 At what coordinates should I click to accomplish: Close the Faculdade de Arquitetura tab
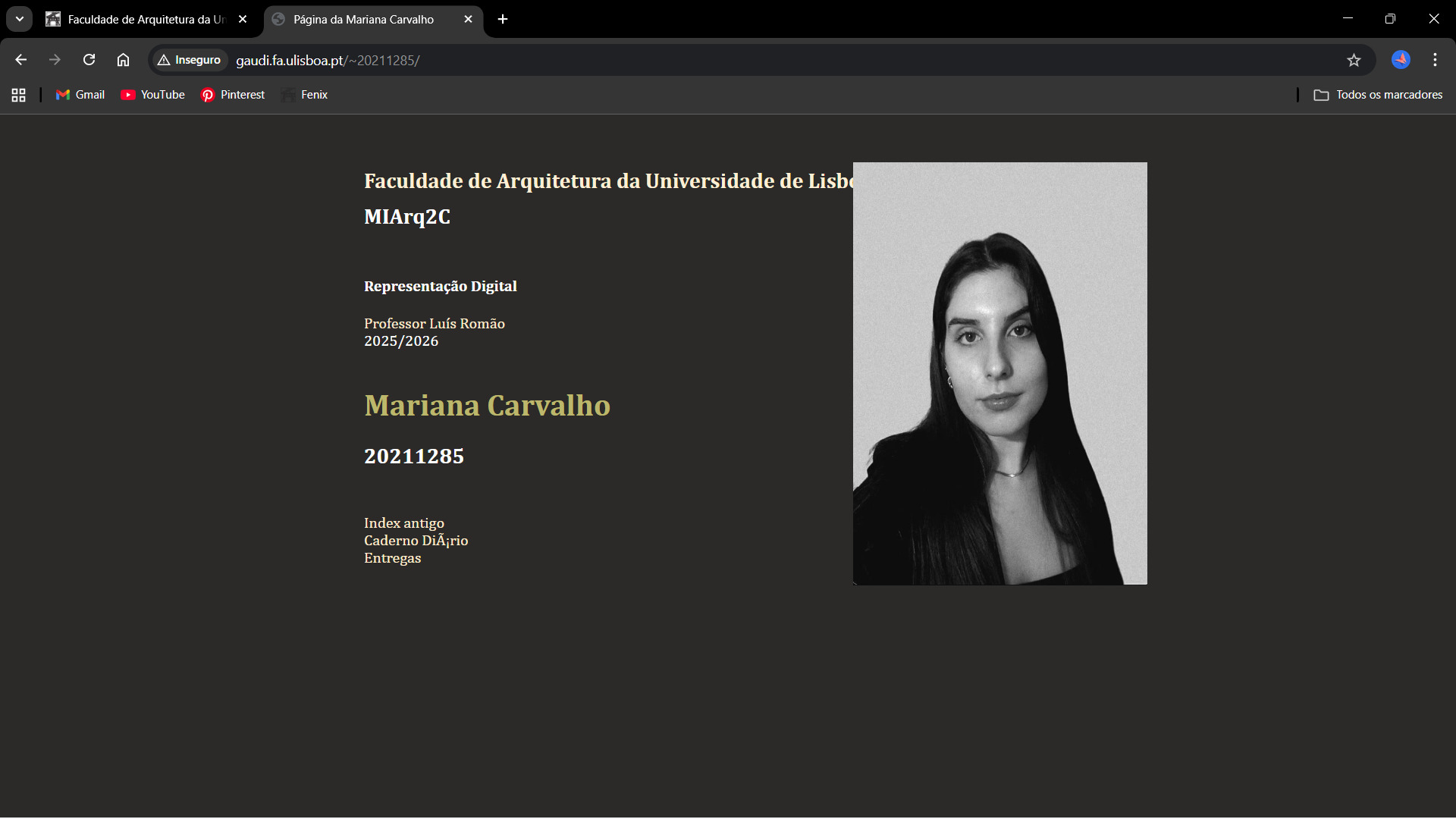(x=243, y=20)
